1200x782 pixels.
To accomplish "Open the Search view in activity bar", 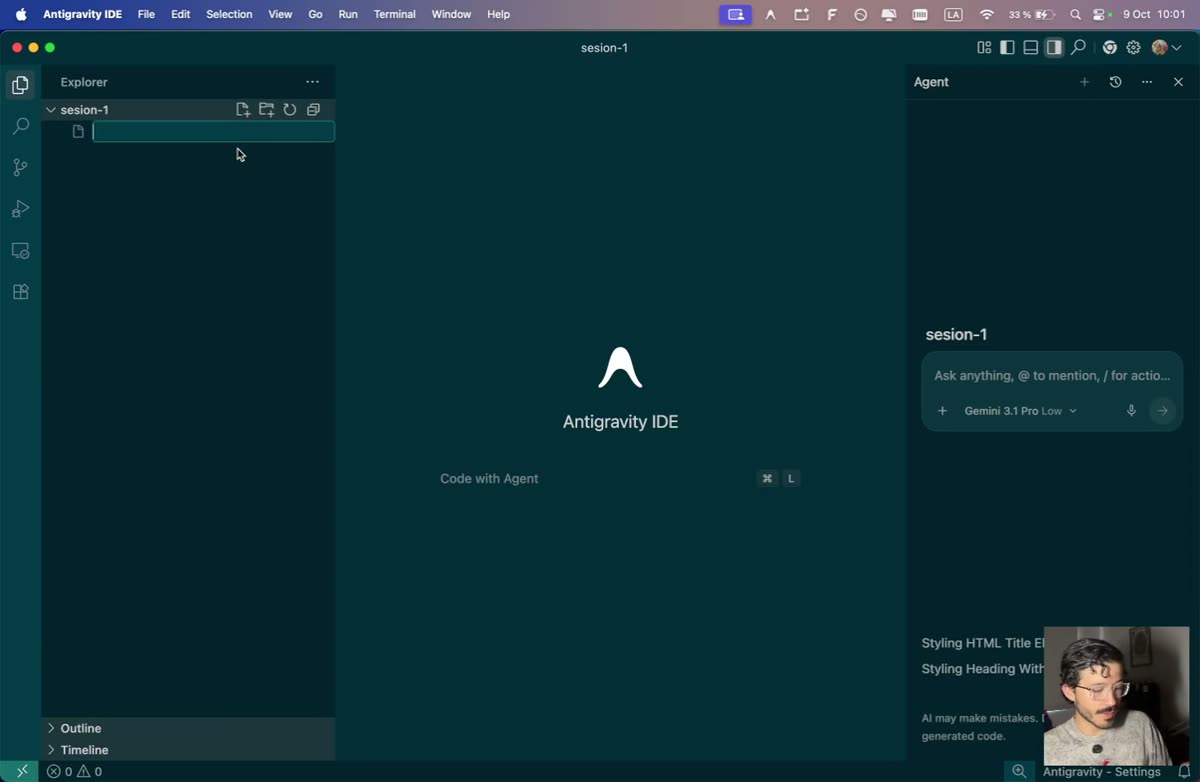I will click(20, 127).
